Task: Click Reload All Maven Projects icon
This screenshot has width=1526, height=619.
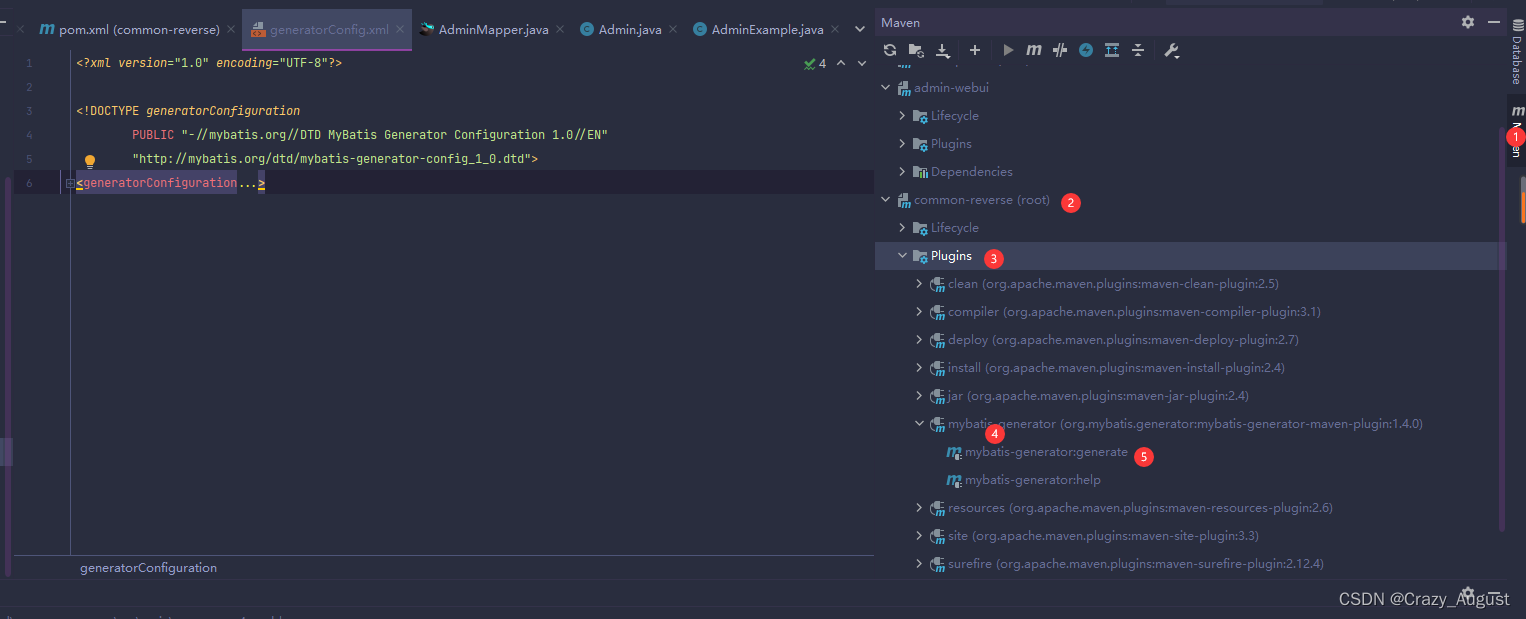Action: point(890,50)
